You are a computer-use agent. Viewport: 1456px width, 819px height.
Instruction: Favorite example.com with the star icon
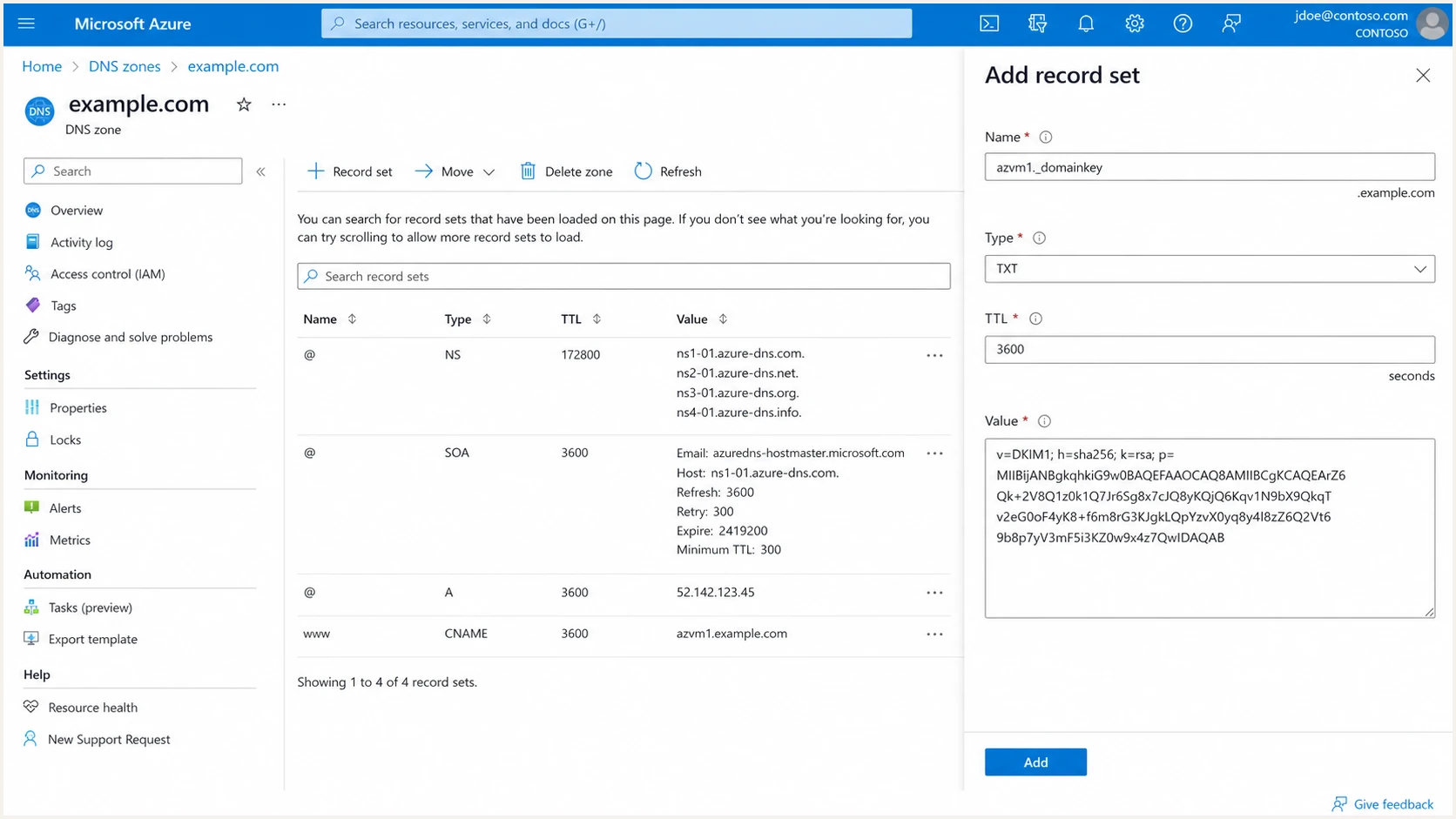[244, 104]
